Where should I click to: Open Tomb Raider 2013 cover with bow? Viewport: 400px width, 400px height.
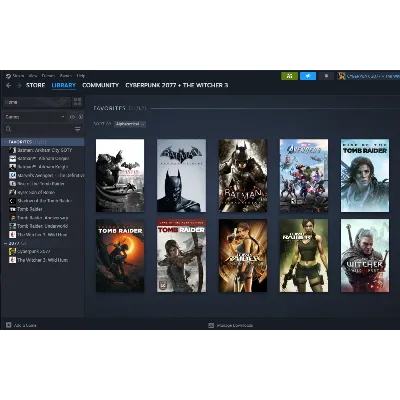[x=181, y=256]
